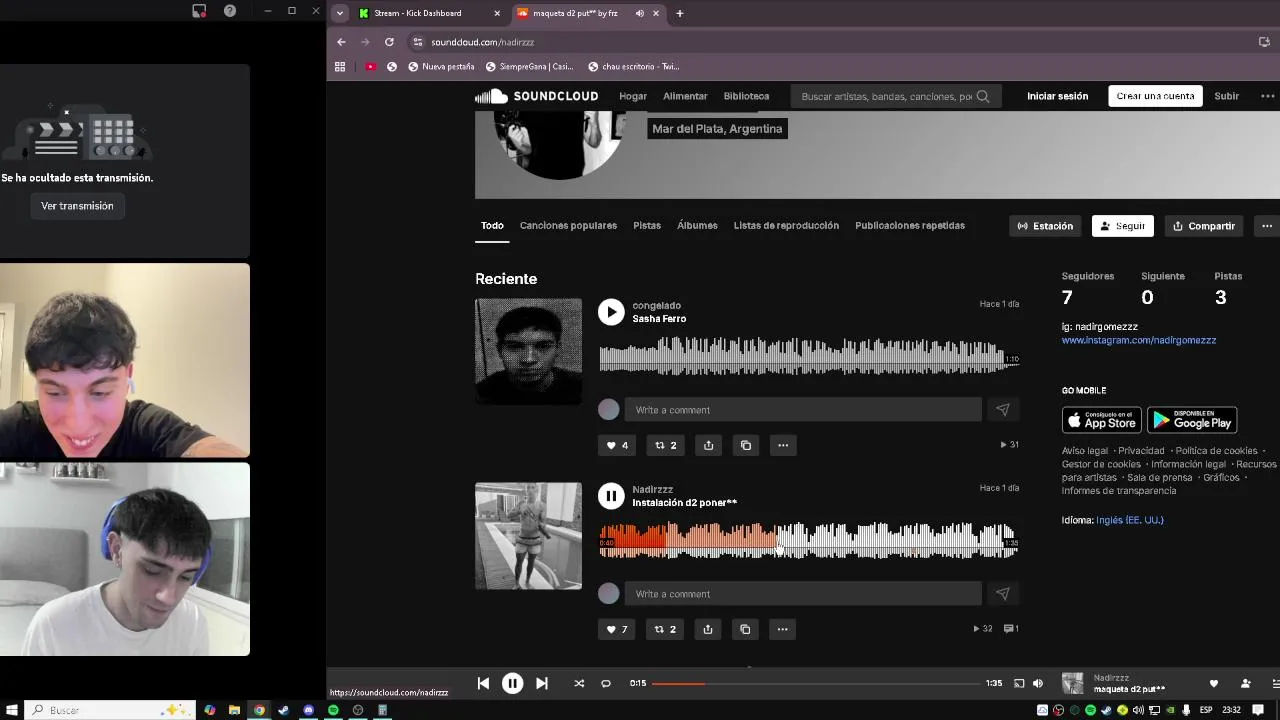Viewport: 1280px width, 720px height.
Task: Copy link of the congelado track
Action: click(x=746, y=445)
